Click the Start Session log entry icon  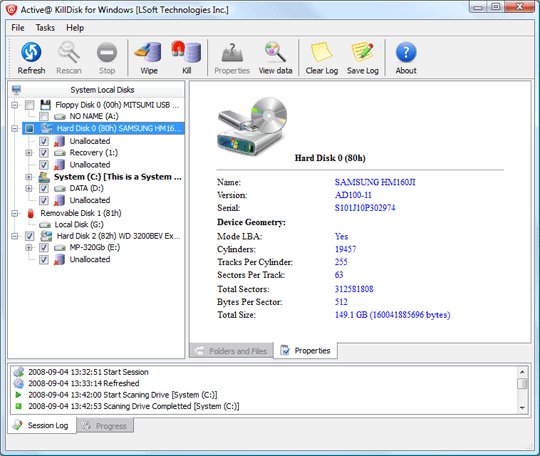pos(19,372)
